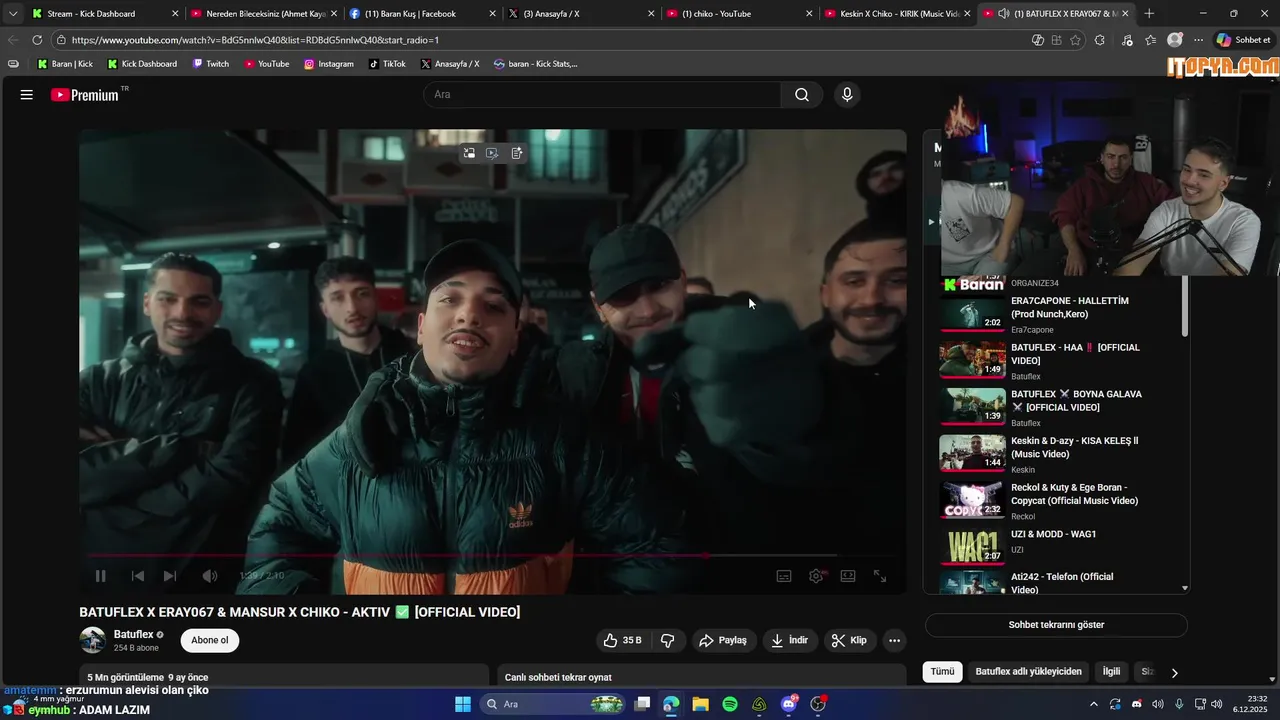
Task: Switch to Stream - Kick Dashboard tab
Action: [x=104, y=14]
